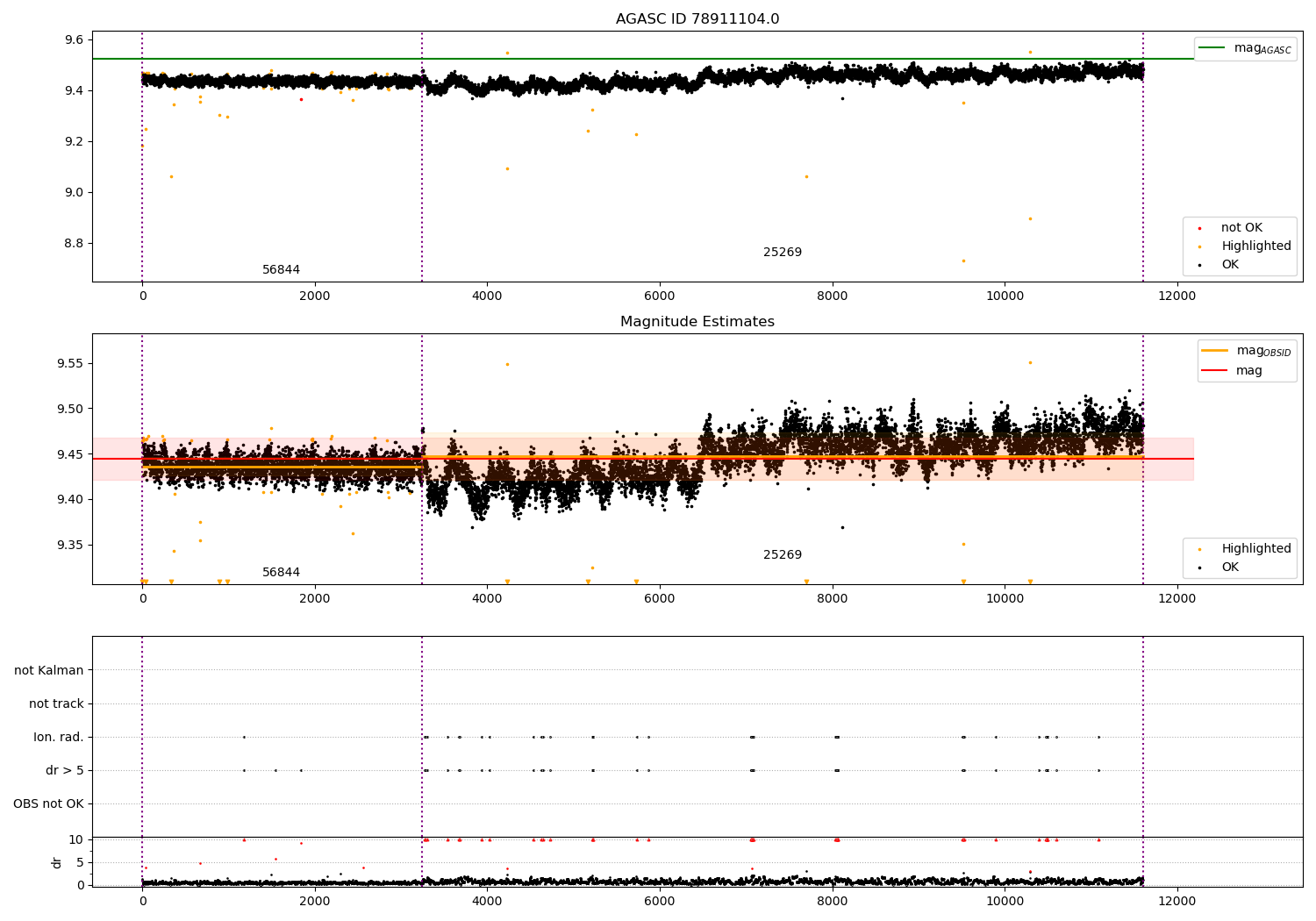Image resolution: width=1316 pixels, height=921 pixels.
Task: Click the green line sample in top legend
Action: (1212, 48)
